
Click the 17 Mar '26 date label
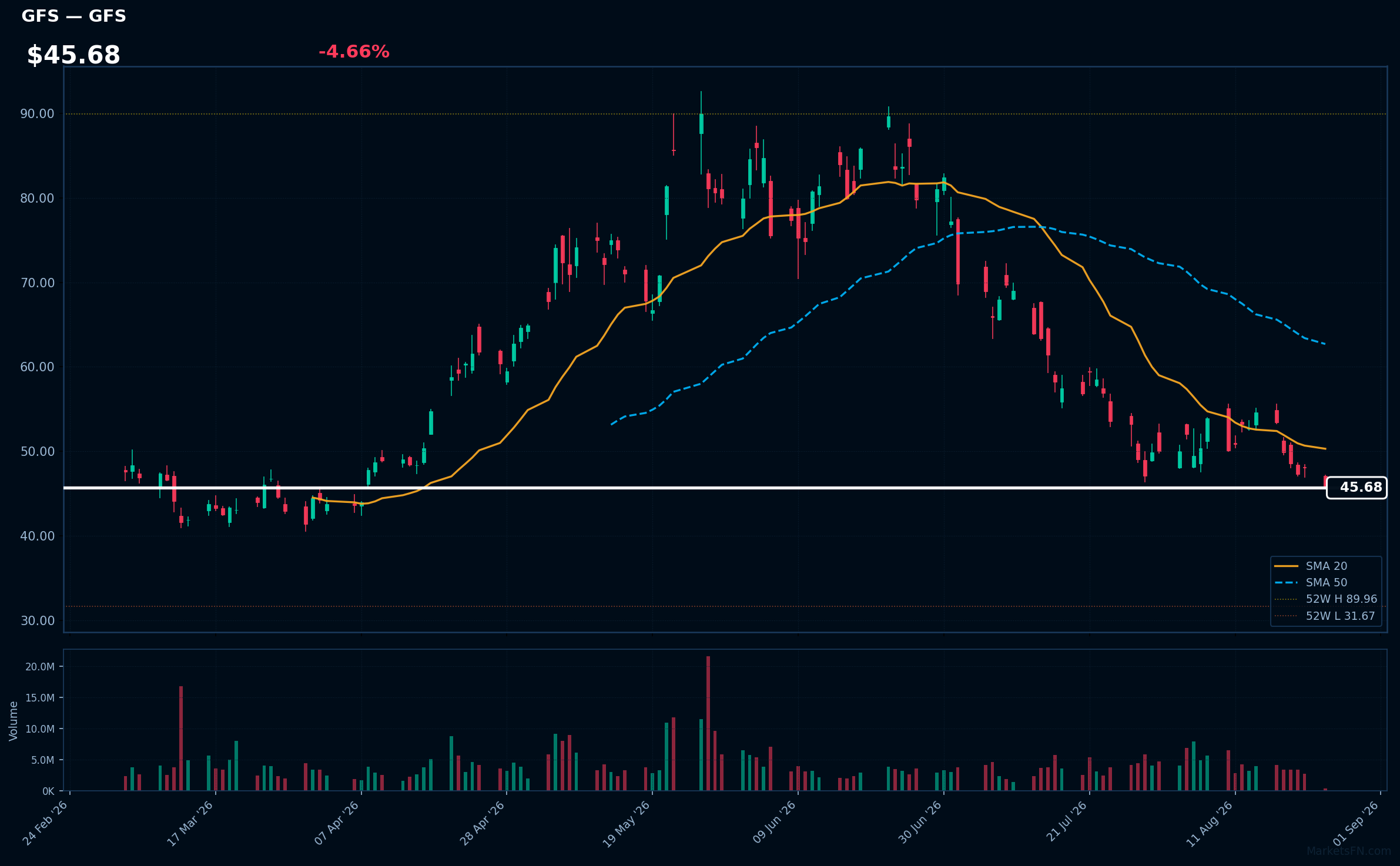tap(190, 823)
